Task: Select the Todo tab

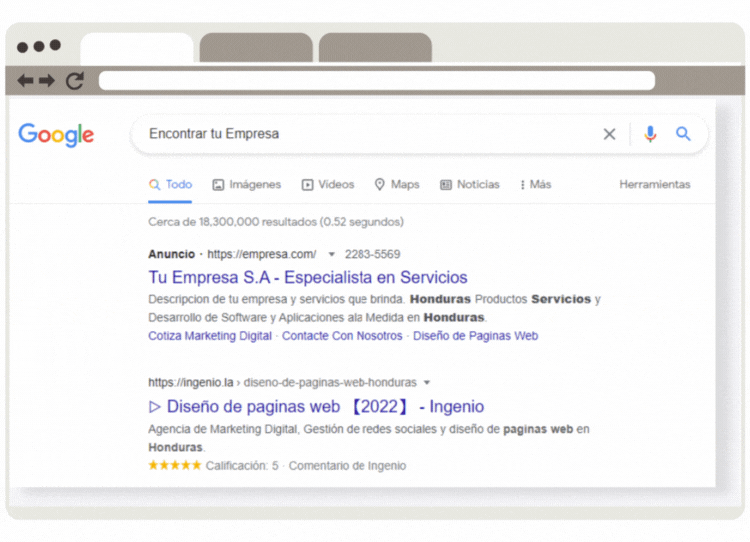Action: 170,185
